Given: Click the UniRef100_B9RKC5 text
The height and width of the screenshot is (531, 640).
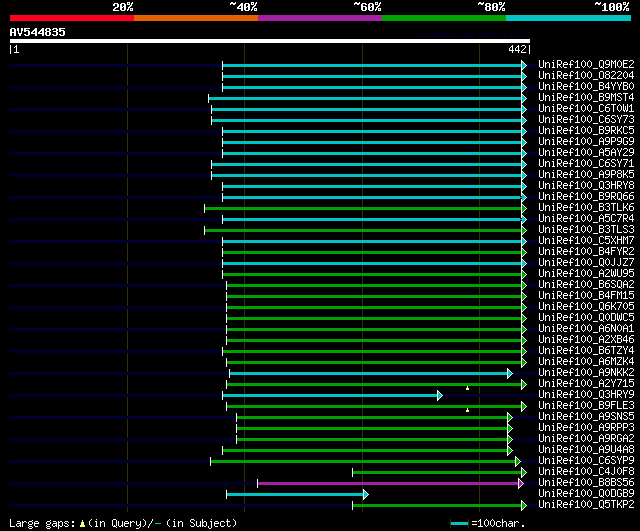Looking at the screenshot, I should pos(586,131).
